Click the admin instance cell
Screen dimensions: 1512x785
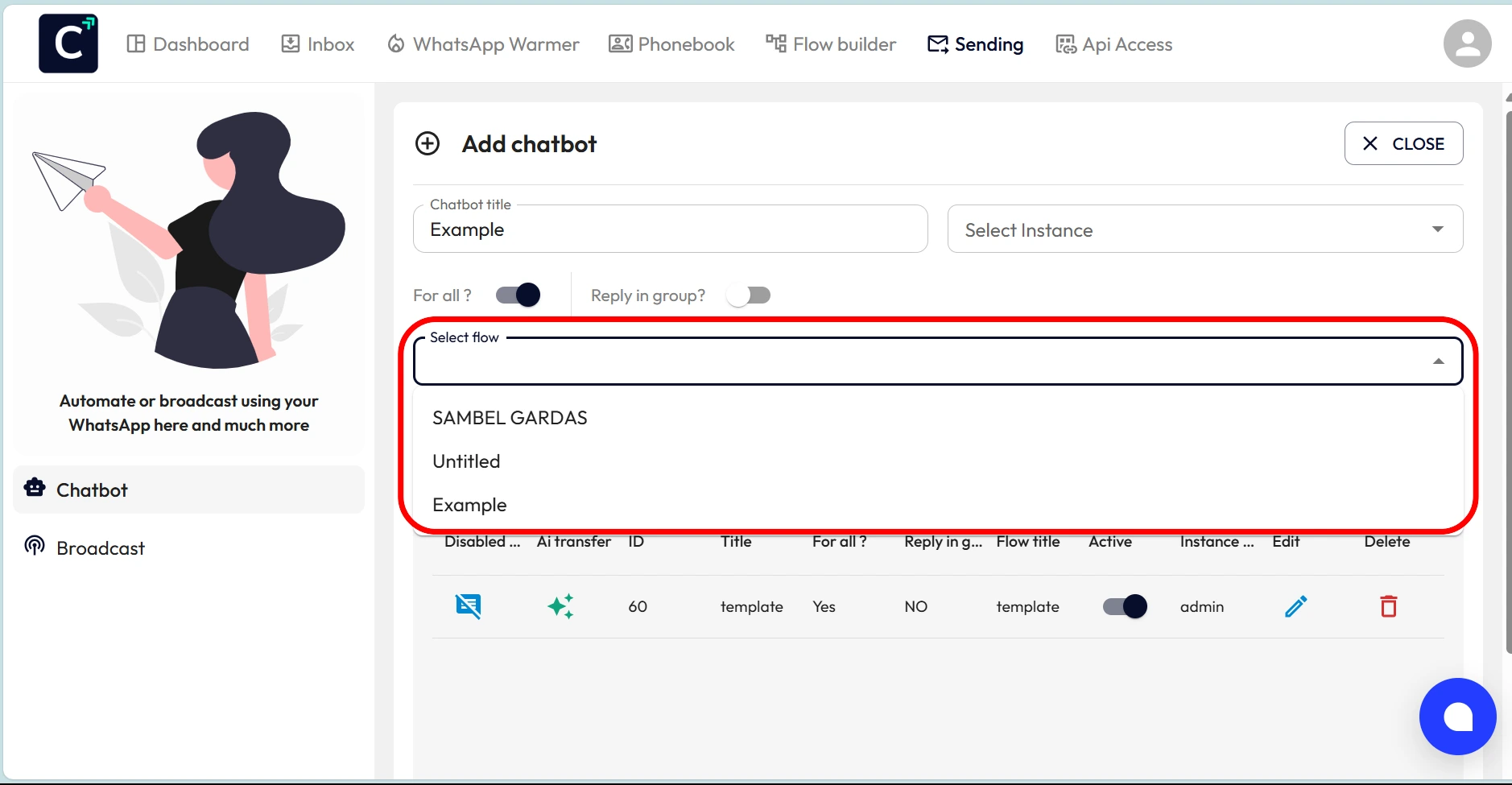[1202, 606]
